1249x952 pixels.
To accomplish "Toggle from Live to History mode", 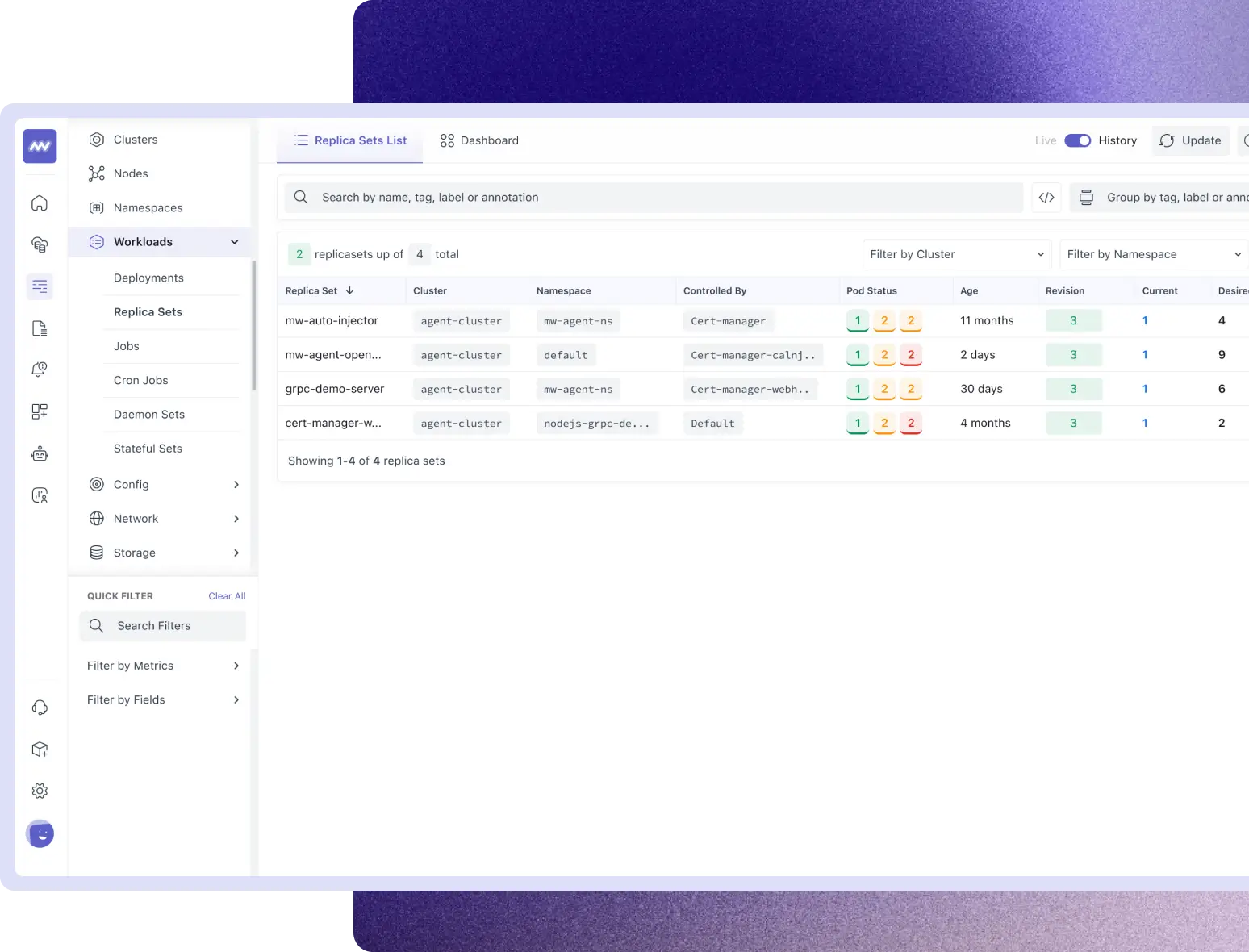I will click(x=1077, y=140).
